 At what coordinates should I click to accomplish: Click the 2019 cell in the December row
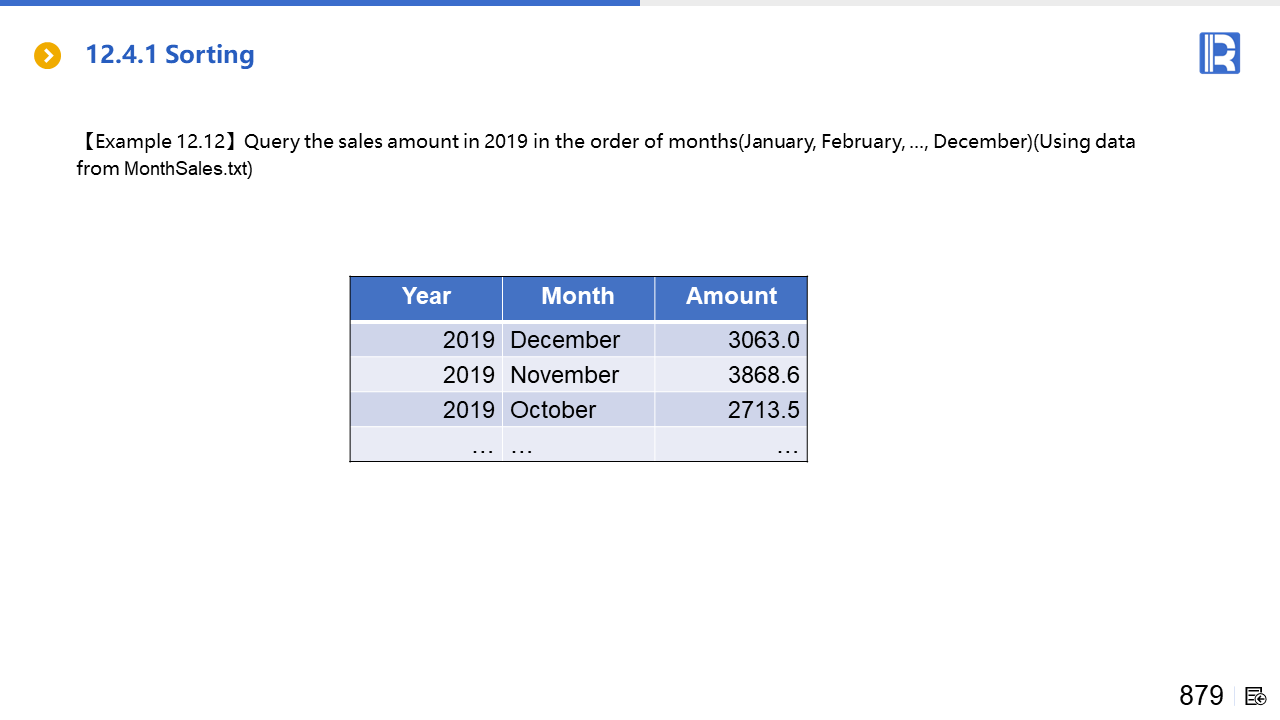(469, 340)
